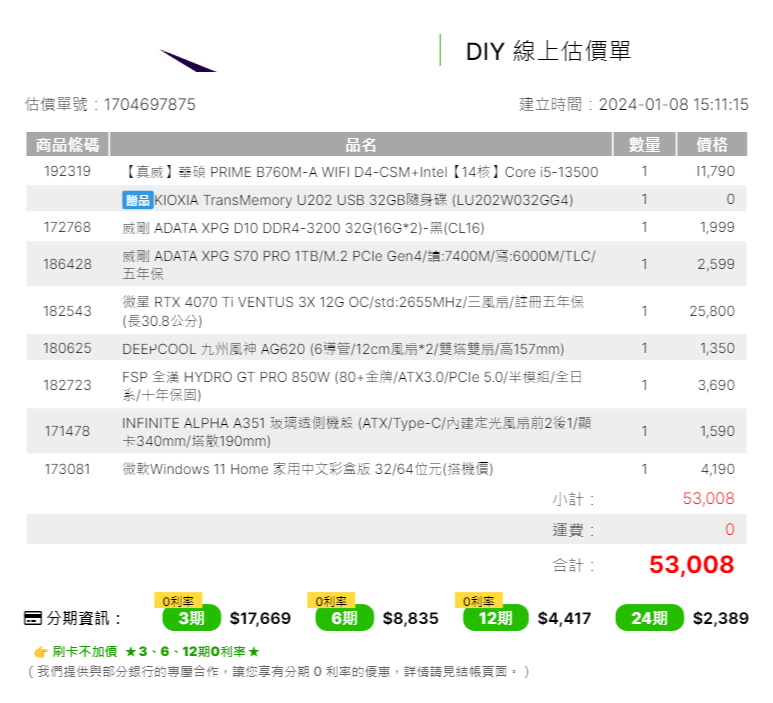Click the RTX 4070 Ti VENTUS 3X item name
The height and width of the screenshot is (703, 773).
click(x=353, y=311)
